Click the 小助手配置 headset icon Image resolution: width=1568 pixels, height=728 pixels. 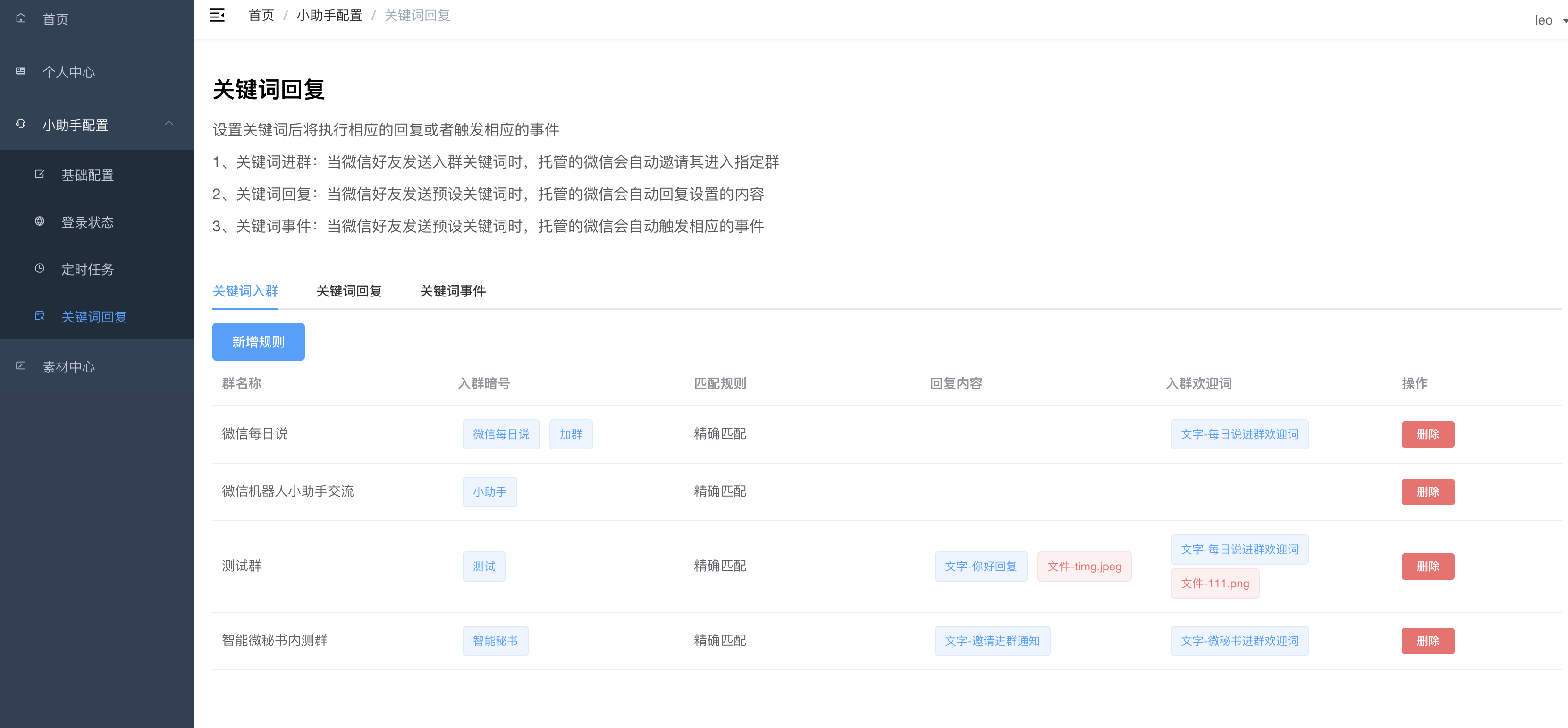[x=21, y=124]
